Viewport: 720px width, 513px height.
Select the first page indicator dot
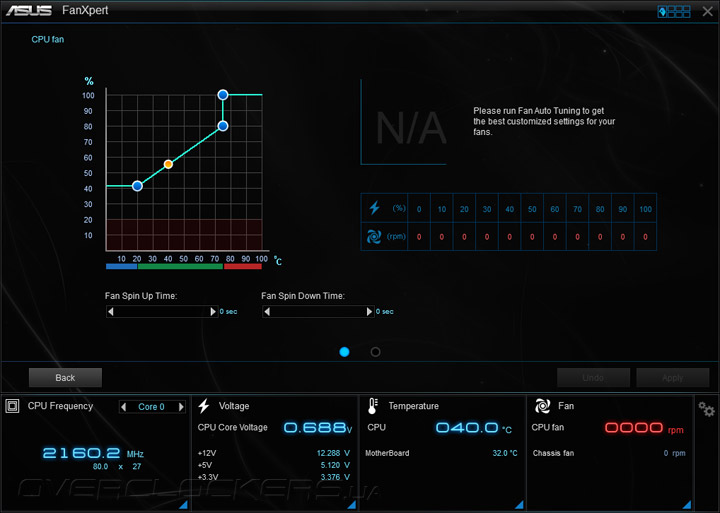click(344, 352)
